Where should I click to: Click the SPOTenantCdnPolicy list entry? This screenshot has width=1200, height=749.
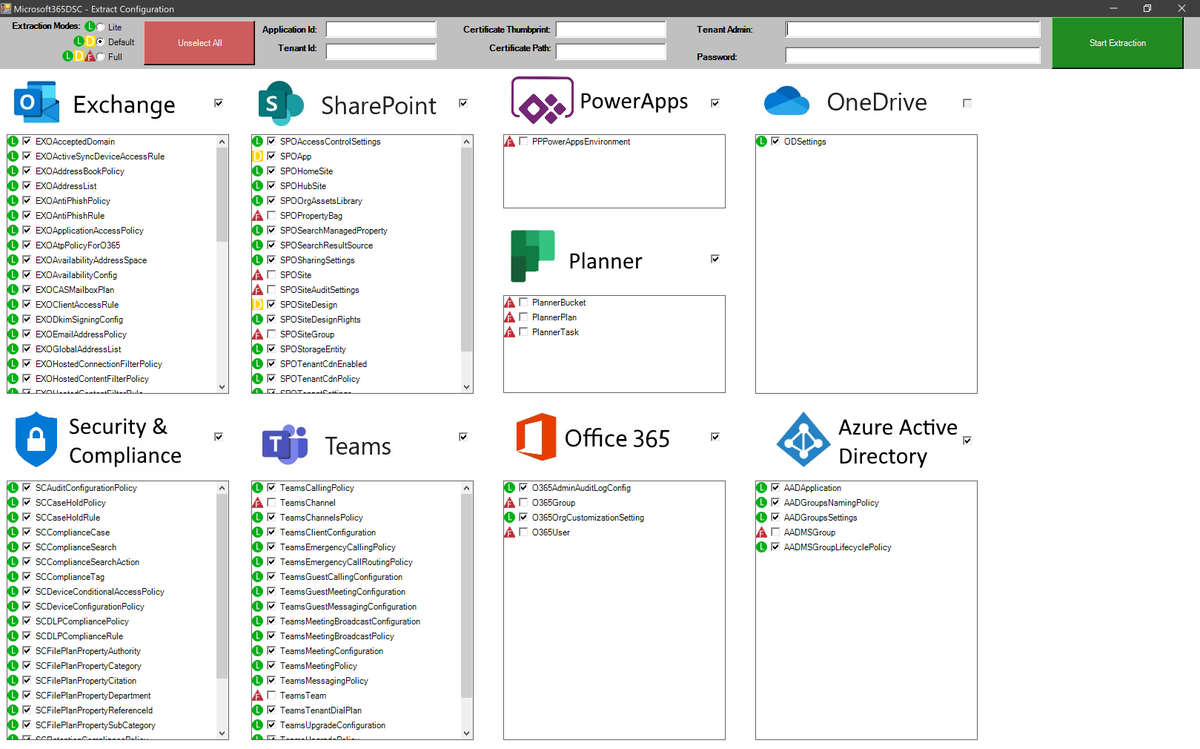[x=320, y=379]
